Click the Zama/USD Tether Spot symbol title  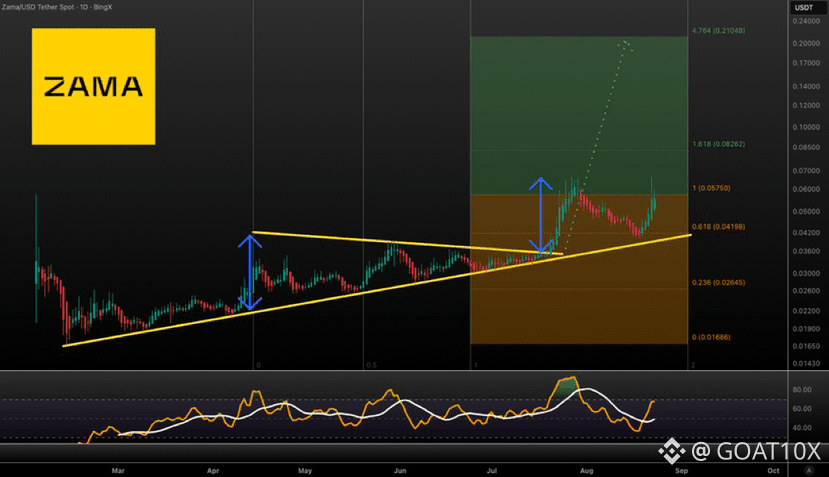tap(57, 7)
